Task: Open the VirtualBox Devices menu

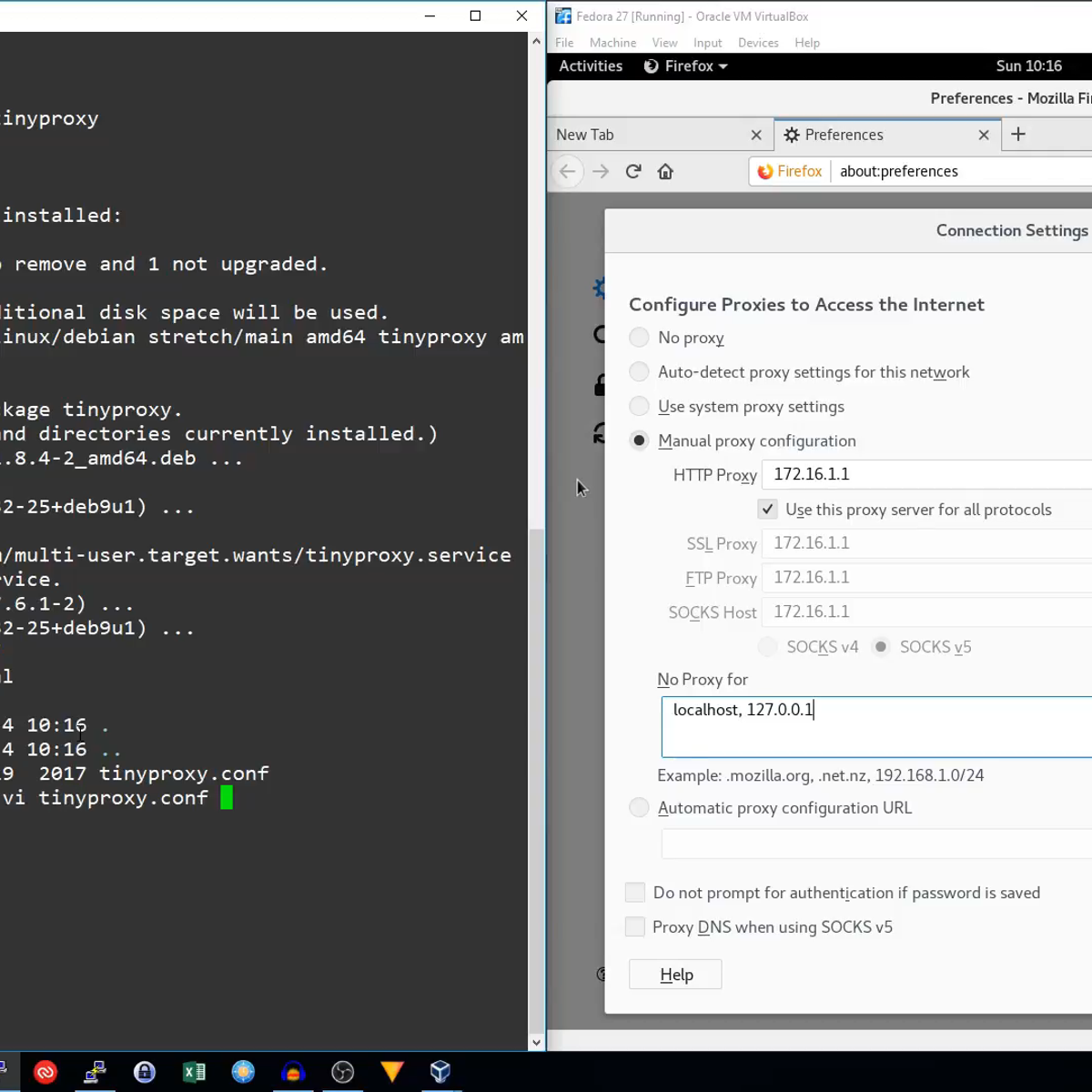Action: coord(758,43)
